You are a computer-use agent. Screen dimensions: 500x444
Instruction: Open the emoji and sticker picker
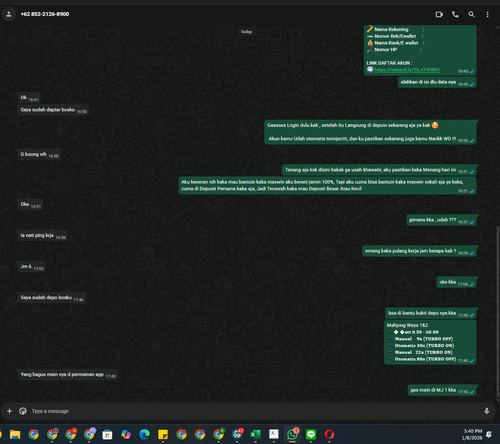(x=23, y=411)
